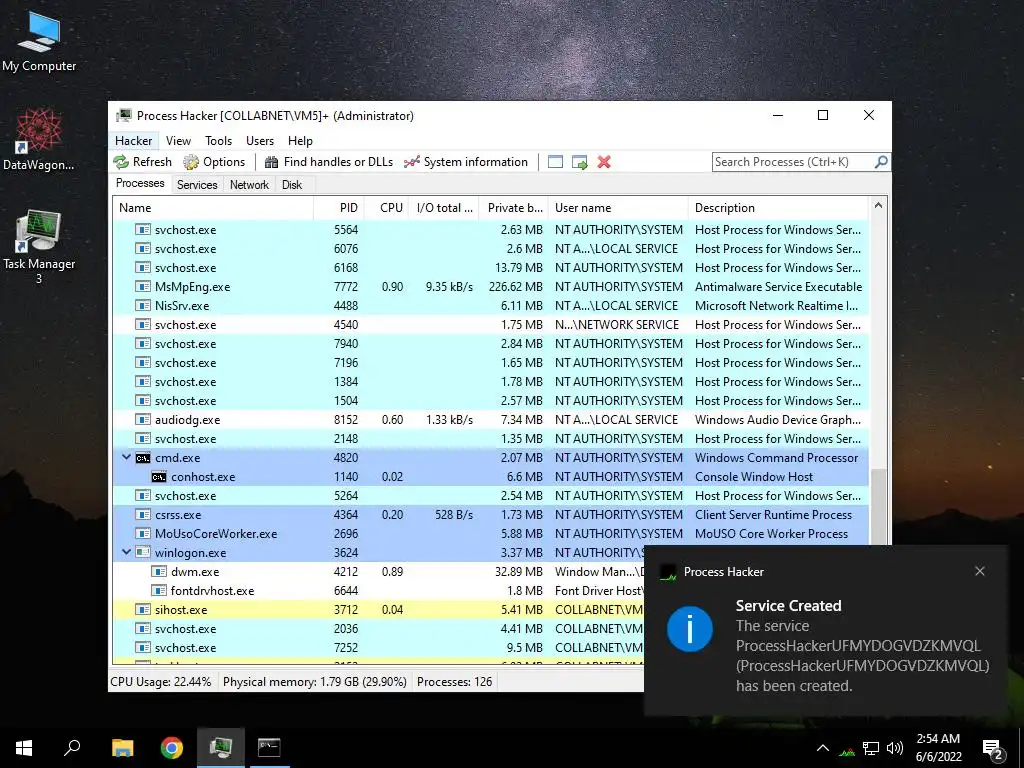The width and height of the screenshot is (1024, 768).
Task: Open the DataWagon desktop shortcut
Action: tap(39, 139)
